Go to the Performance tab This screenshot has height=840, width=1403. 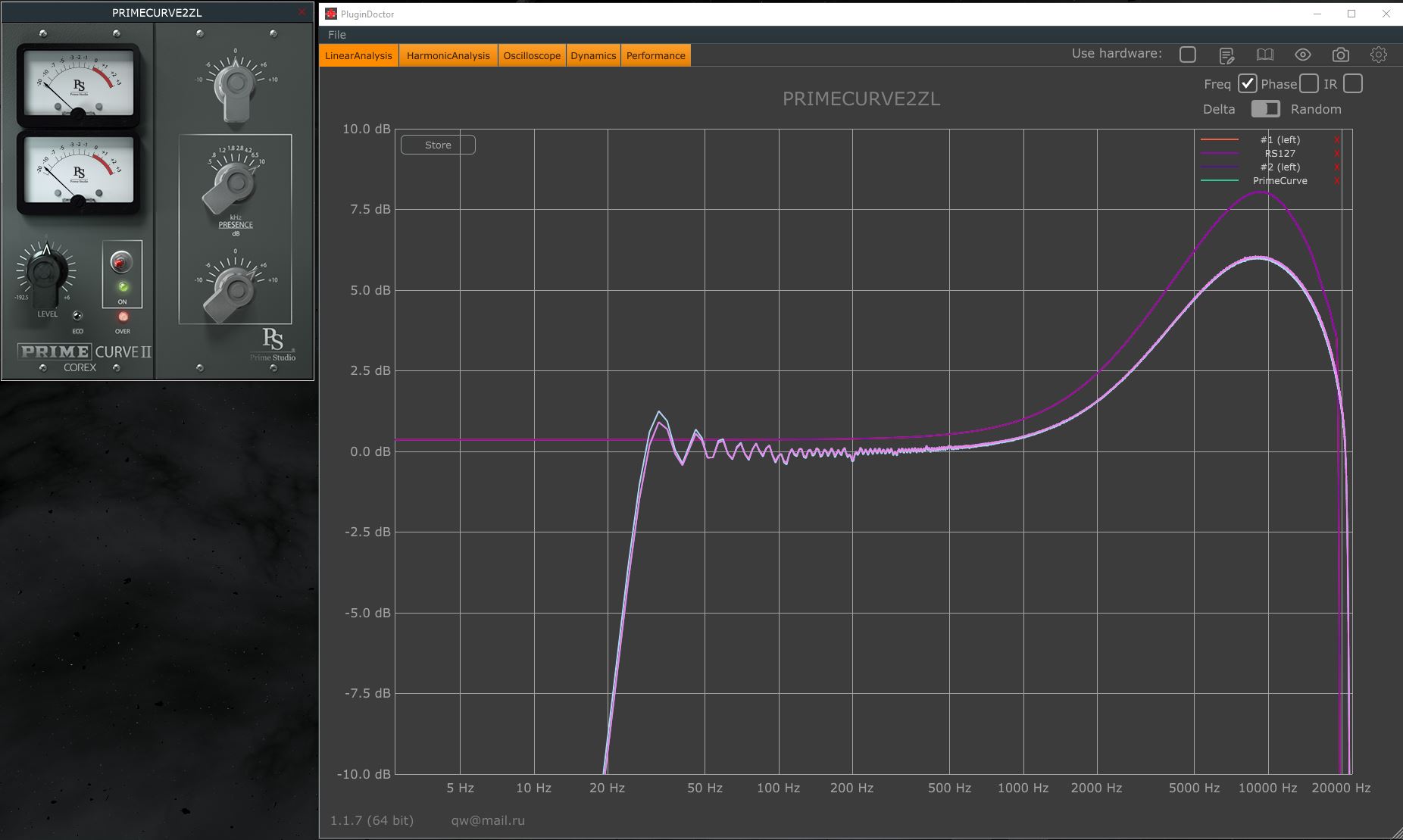click(656, 55)
